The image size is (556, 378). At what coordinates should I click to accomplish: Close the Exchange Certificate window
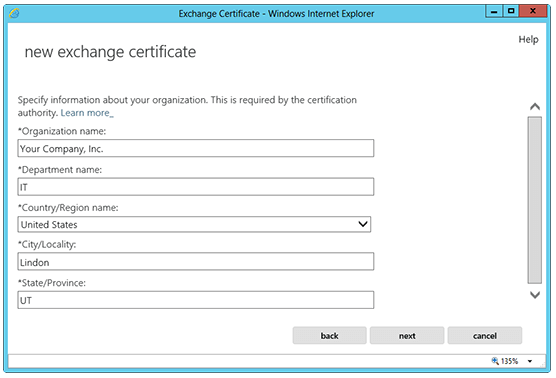click(533, 11)
